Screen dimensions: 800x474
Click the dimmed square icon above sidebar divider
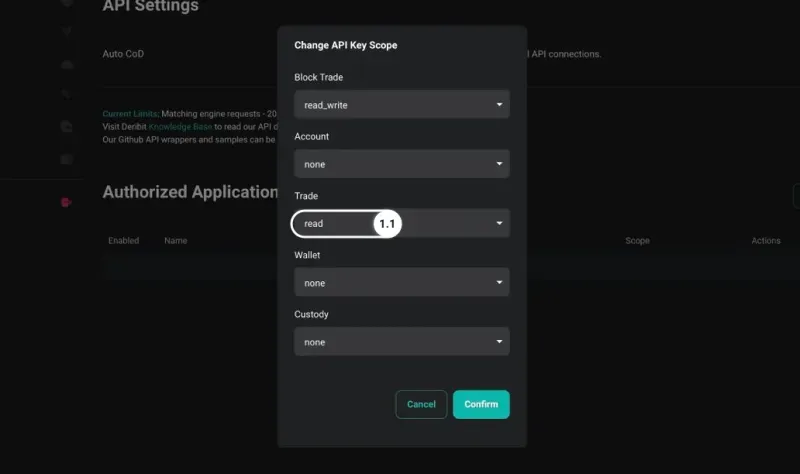pos(66,159)
